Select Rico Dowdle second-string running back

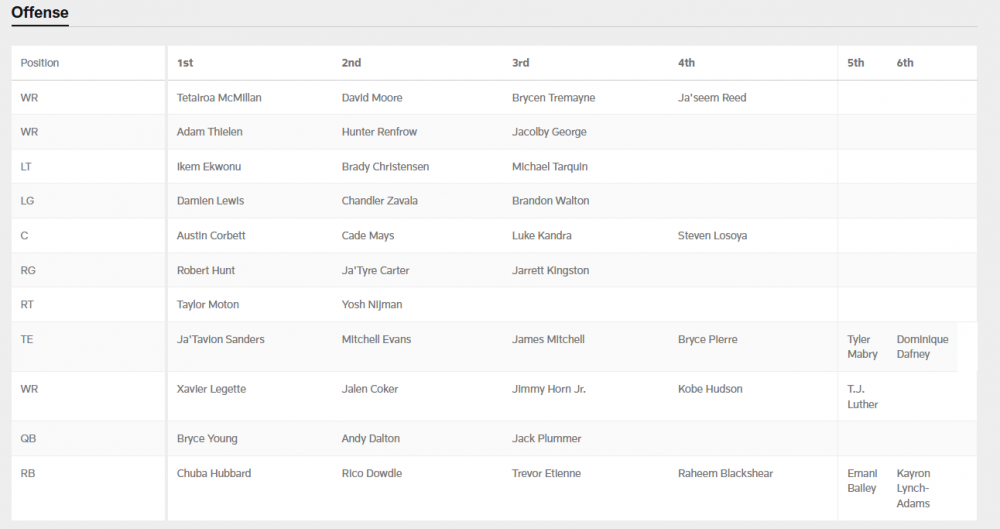click(x=371, y=473)
